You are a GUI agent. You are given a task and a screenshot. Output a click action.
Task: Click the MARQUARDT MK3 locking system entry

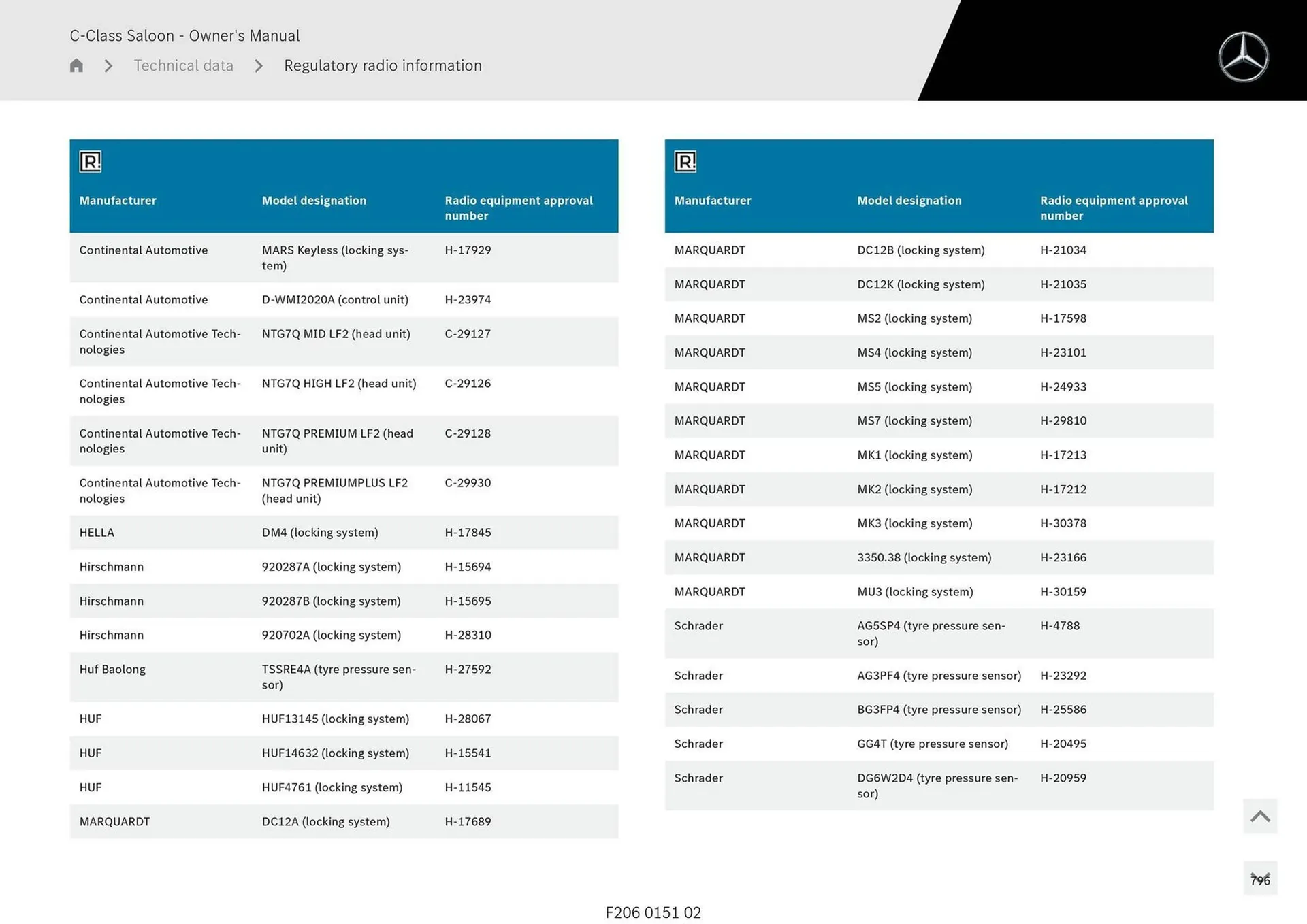[914, 523]
